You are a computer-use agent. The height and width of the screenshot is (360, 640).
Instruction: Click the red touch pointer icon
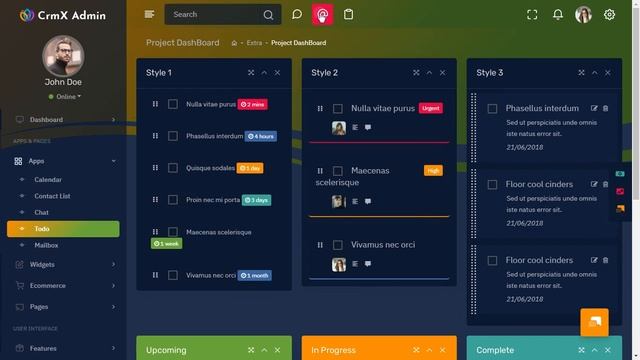pos(322,15)
